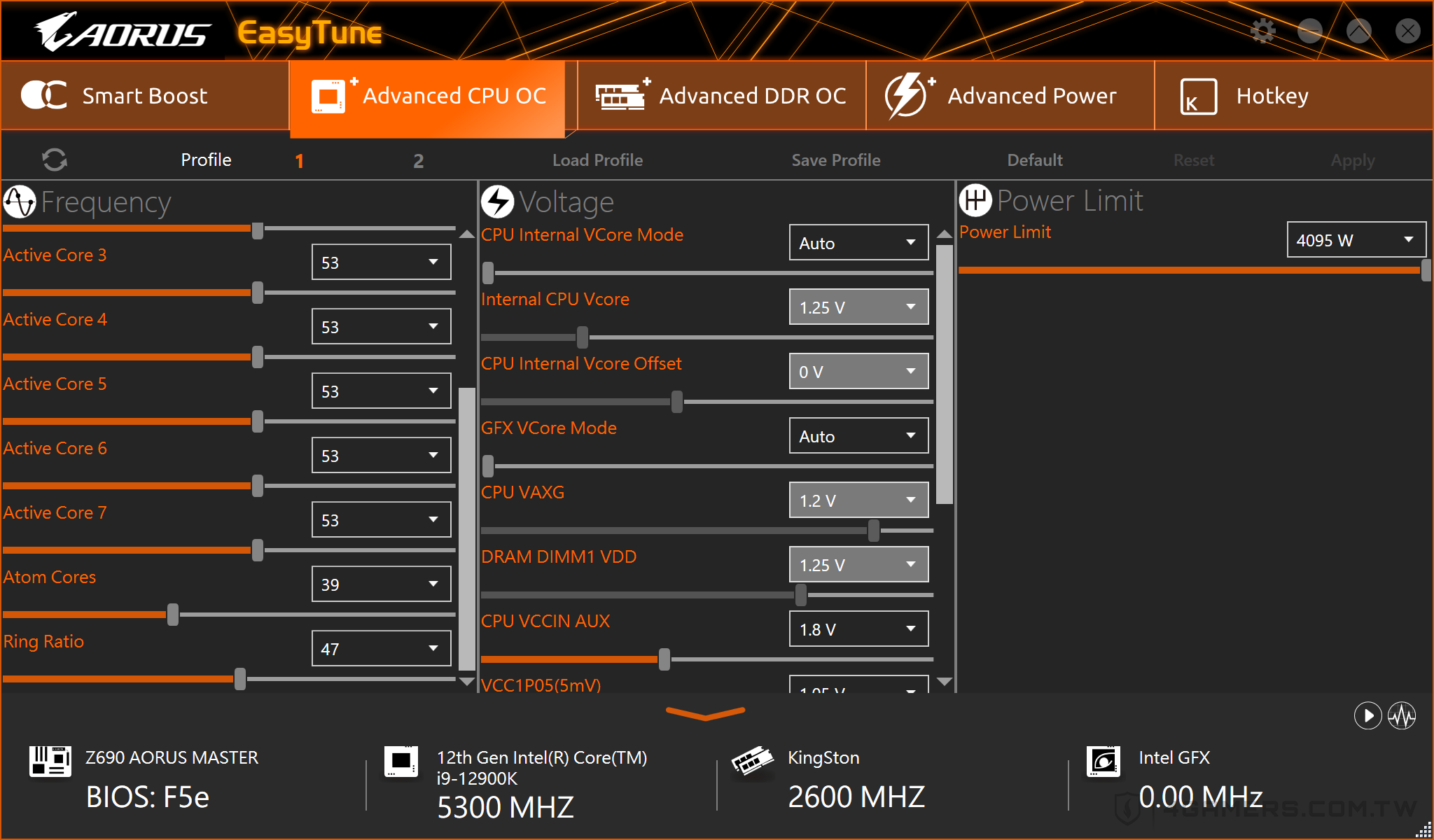Screen dimensions: 1434x840
Task: Go to the Advanced Power tab
Action: coord(1010,95)
